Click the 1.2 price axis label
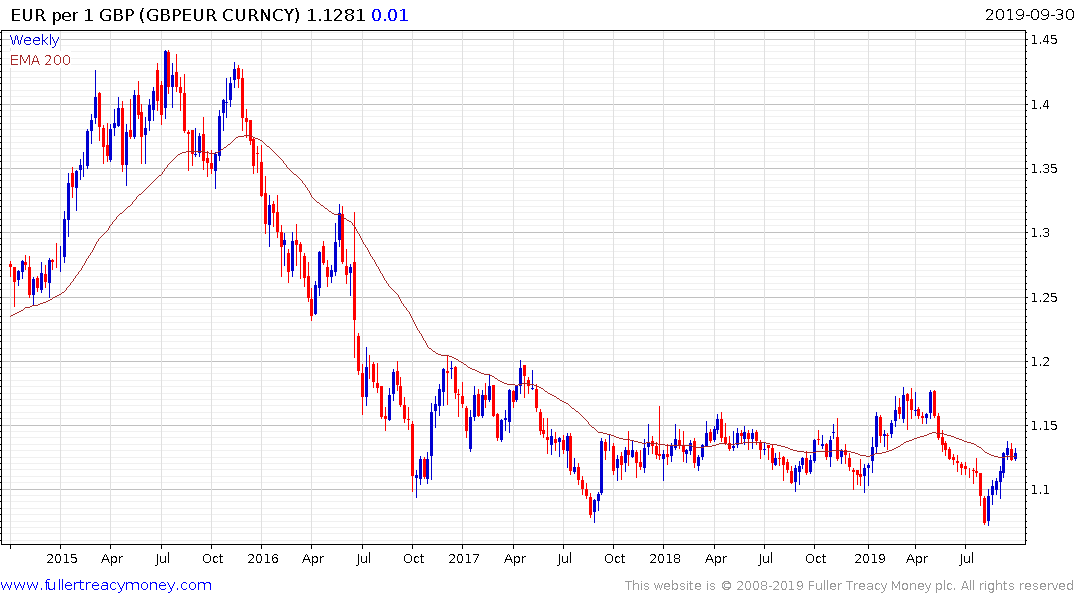 [1041, 362]
